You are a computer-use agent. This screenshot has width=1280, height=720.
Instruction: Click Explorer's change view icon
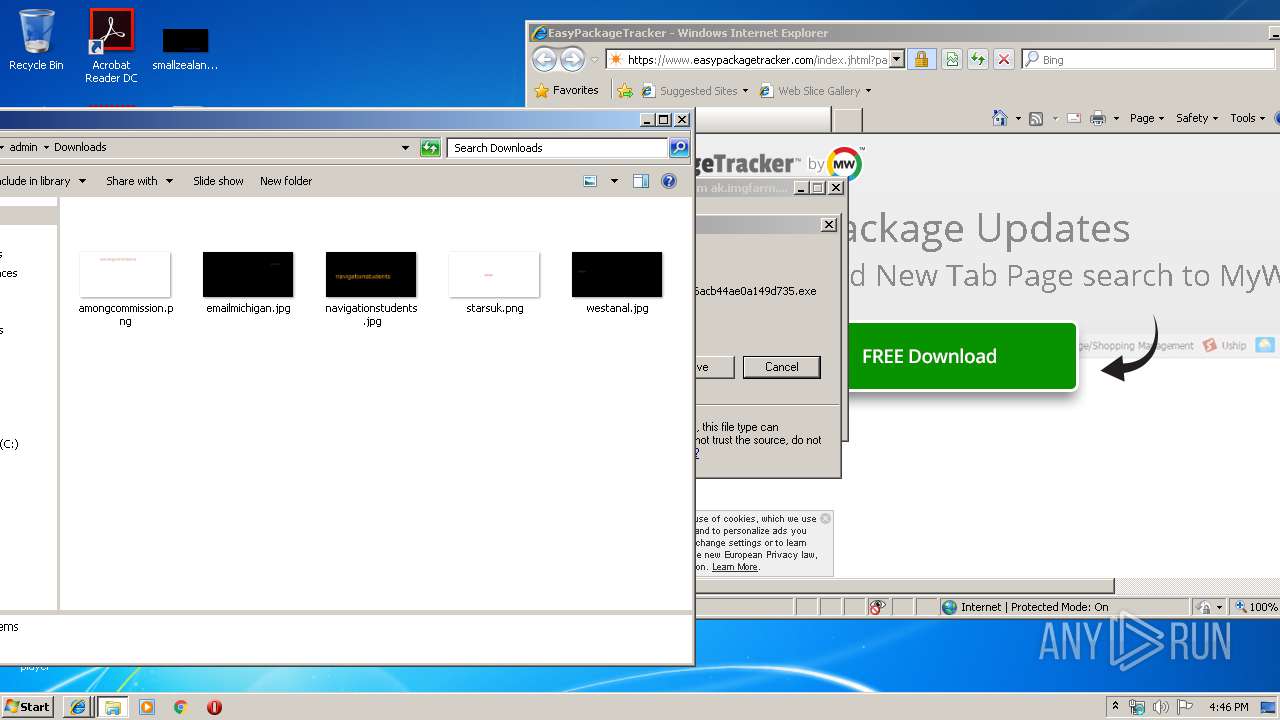click(x=590, y=181)
